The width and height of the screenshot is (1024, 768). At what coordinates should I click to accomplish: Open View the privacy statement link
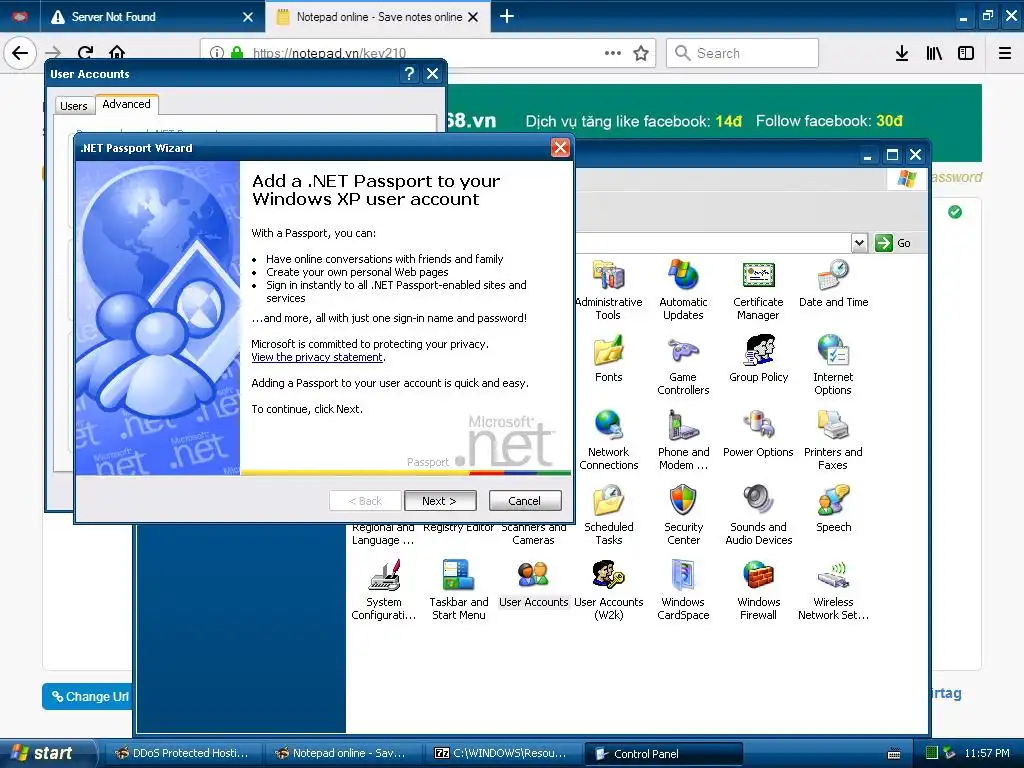pyautogui.click(x=317, y=357)
